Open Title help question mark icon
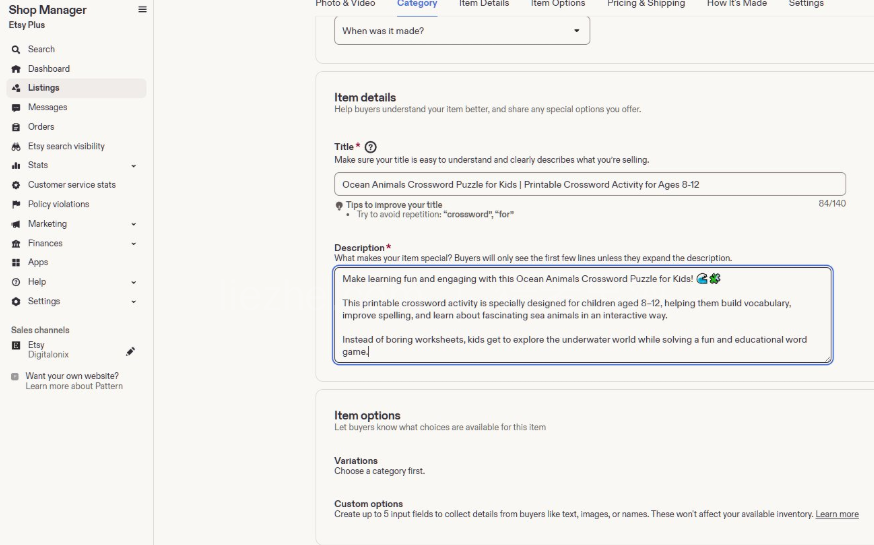The width and height of the screenshot is (874, 545). click(x=370, y=147)
